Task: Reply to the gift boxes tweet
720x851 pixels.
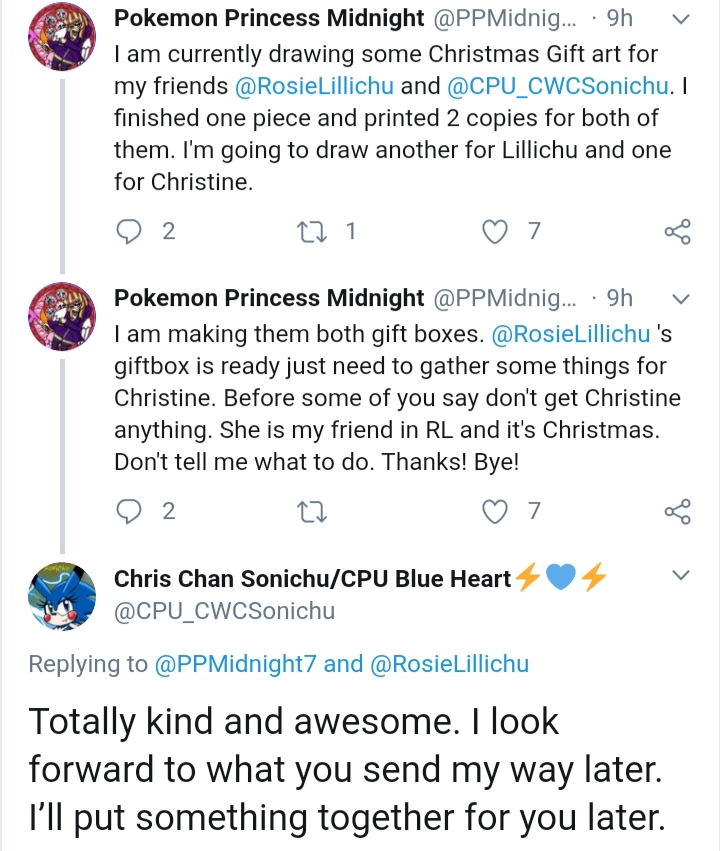Action: 129,512
